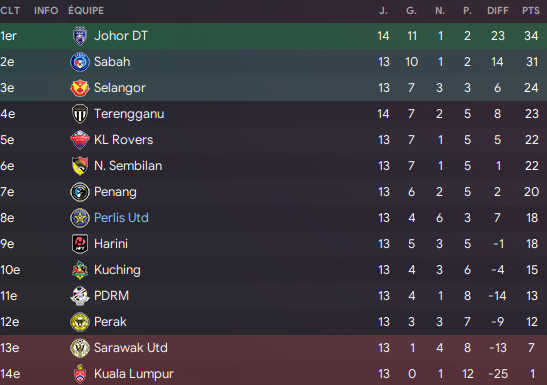Open the Perlis Utd team link
This screenshot has width=547, height=385.
[121, 218]
